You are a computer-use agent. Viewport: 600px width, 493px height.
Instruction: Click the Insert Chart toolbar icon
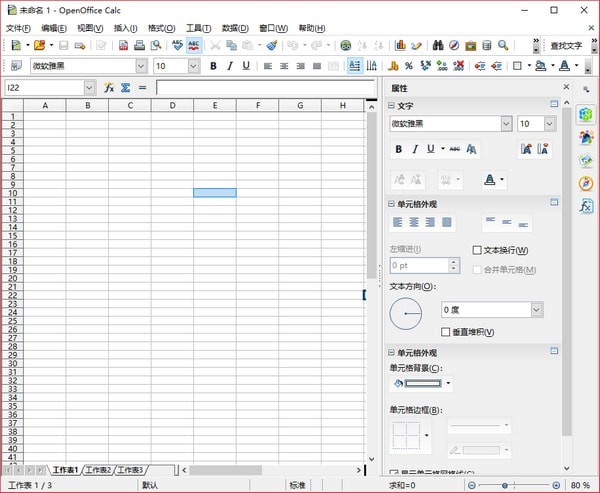pos(400,45)
